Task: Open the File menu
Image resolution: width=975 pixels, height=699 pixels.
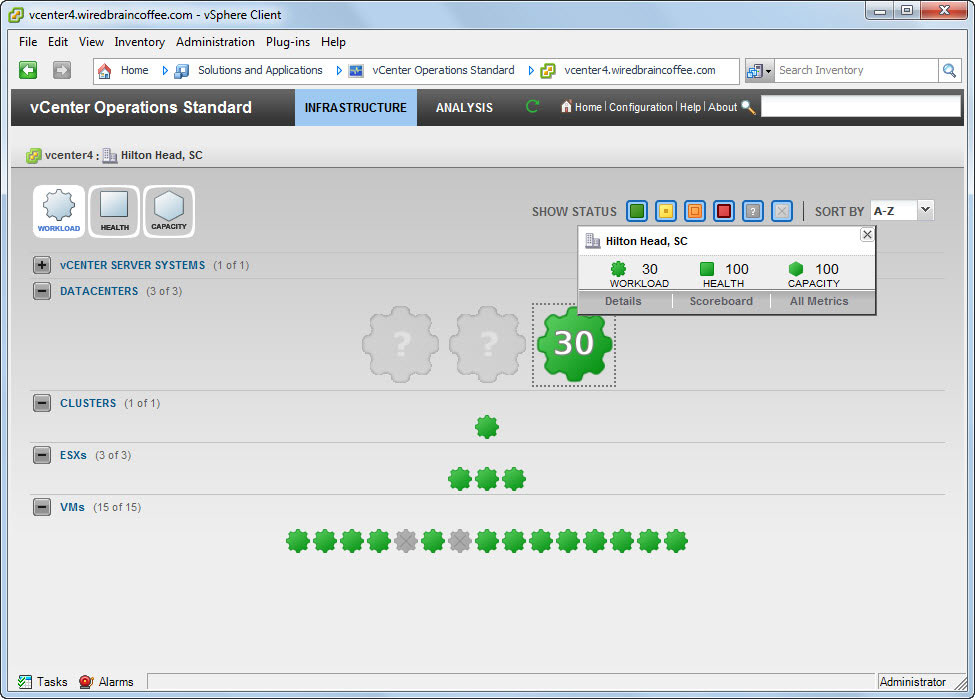Action: (x=28, y=42)
